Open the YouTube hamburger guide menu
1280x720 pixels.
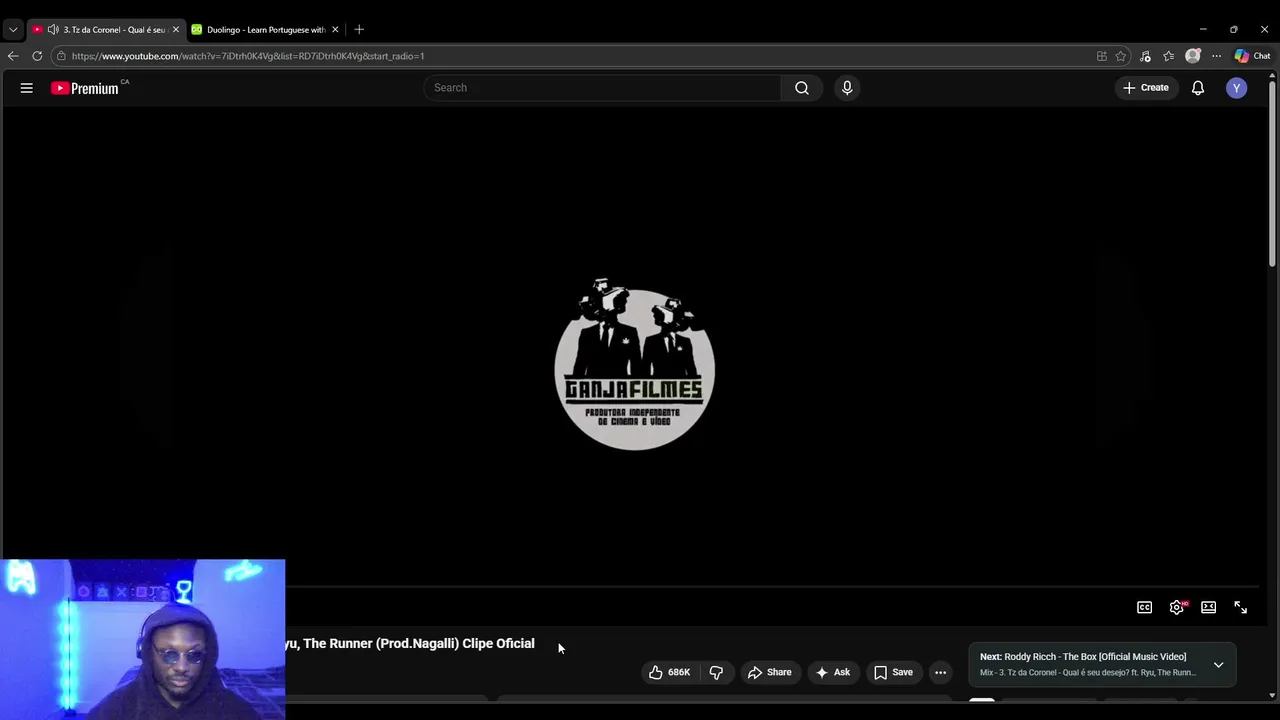coord(27,88)
